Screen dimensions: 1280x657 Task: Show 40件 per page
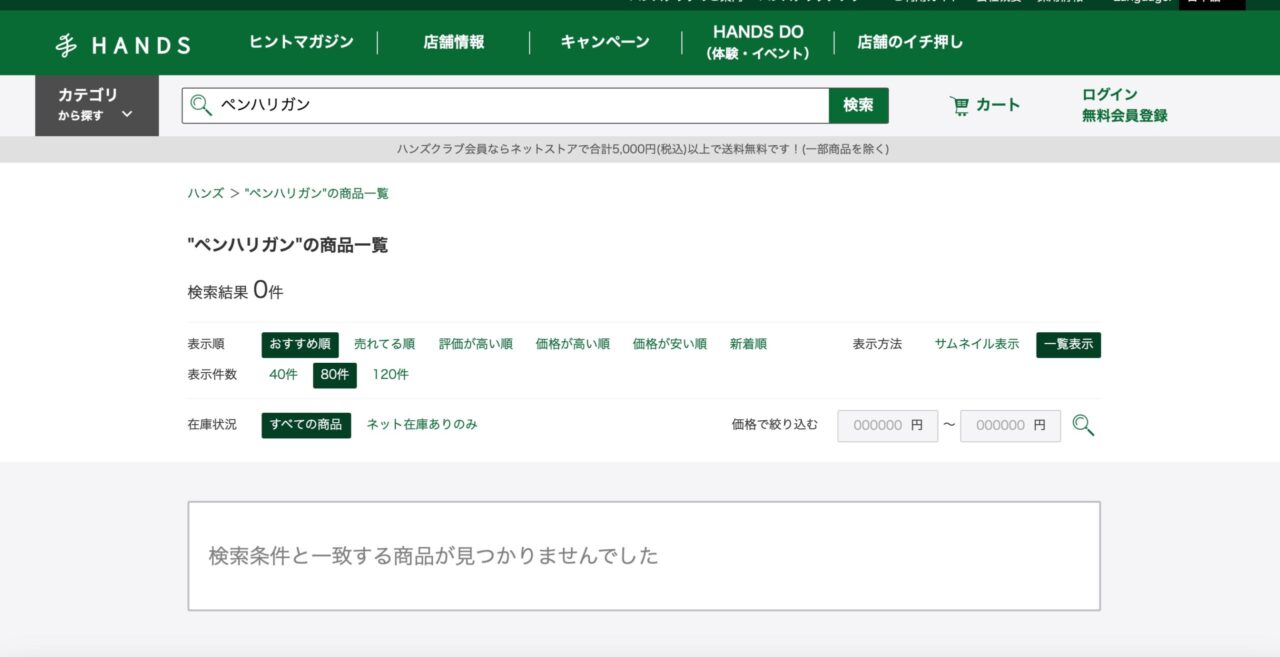pyautogui.click(x=283, y=375)
